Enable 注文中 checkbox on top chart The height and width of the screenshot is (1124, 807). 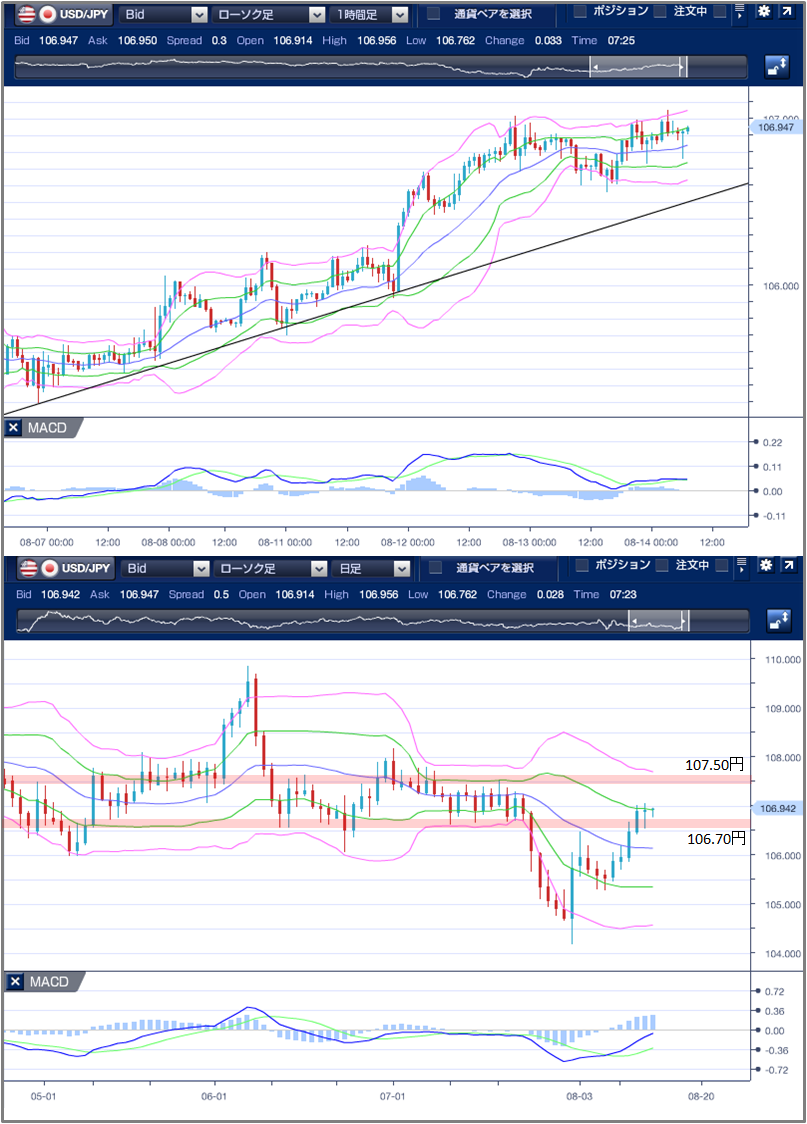[660, 11]
